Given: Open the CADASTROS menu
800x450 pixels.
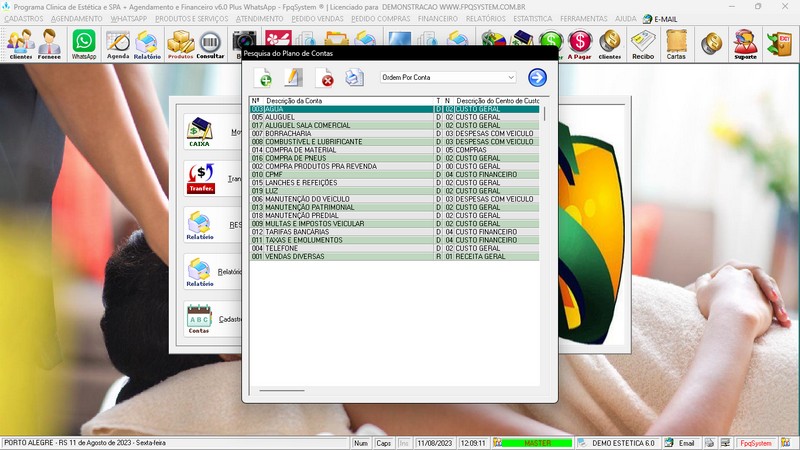Looking at the screenshot, I should pyautogui.click(x=24, y=19).
